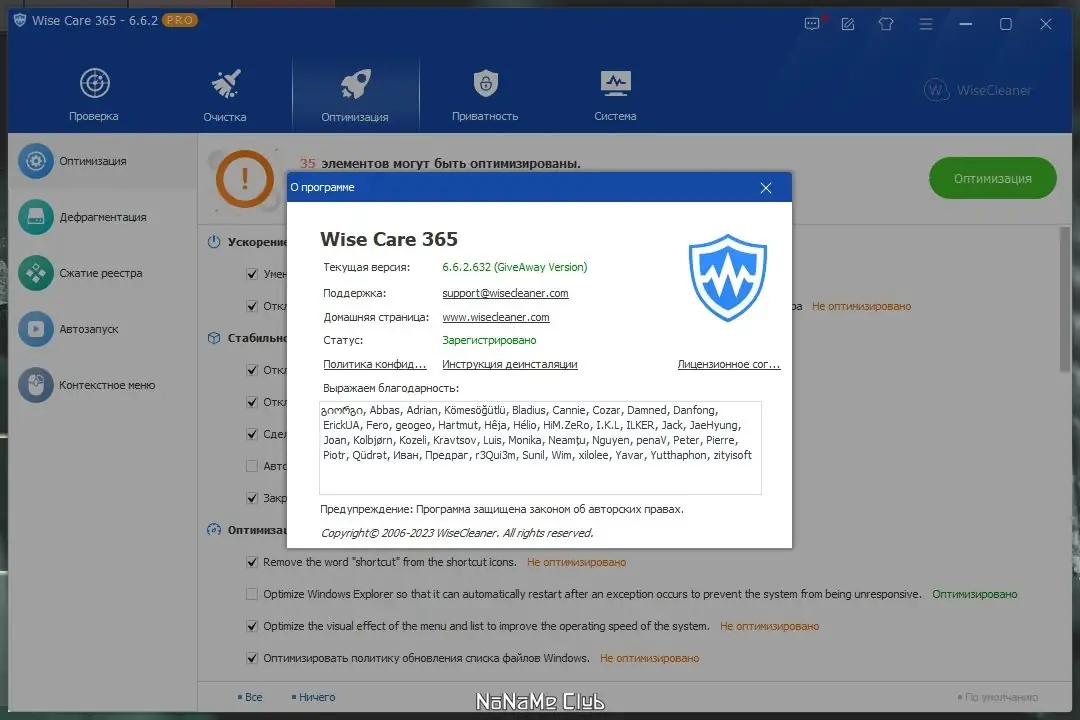This screenshot has width=1080, height=720.
Task: Select the Оптимизация gear icon in sidebar
Action: [x=36, y=161]
